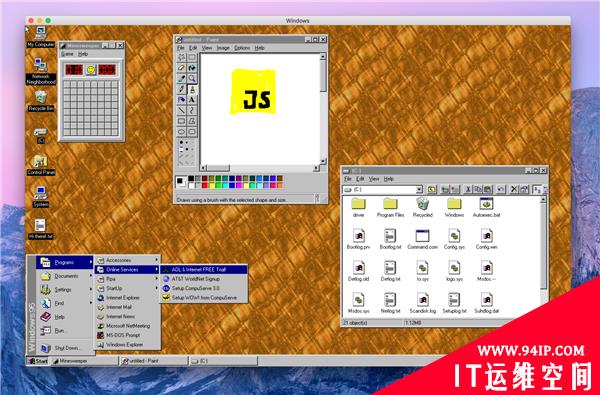600x395 pixels.
Task: Click Paint's vertical scroll up arrow
Action: click(323, 56)
